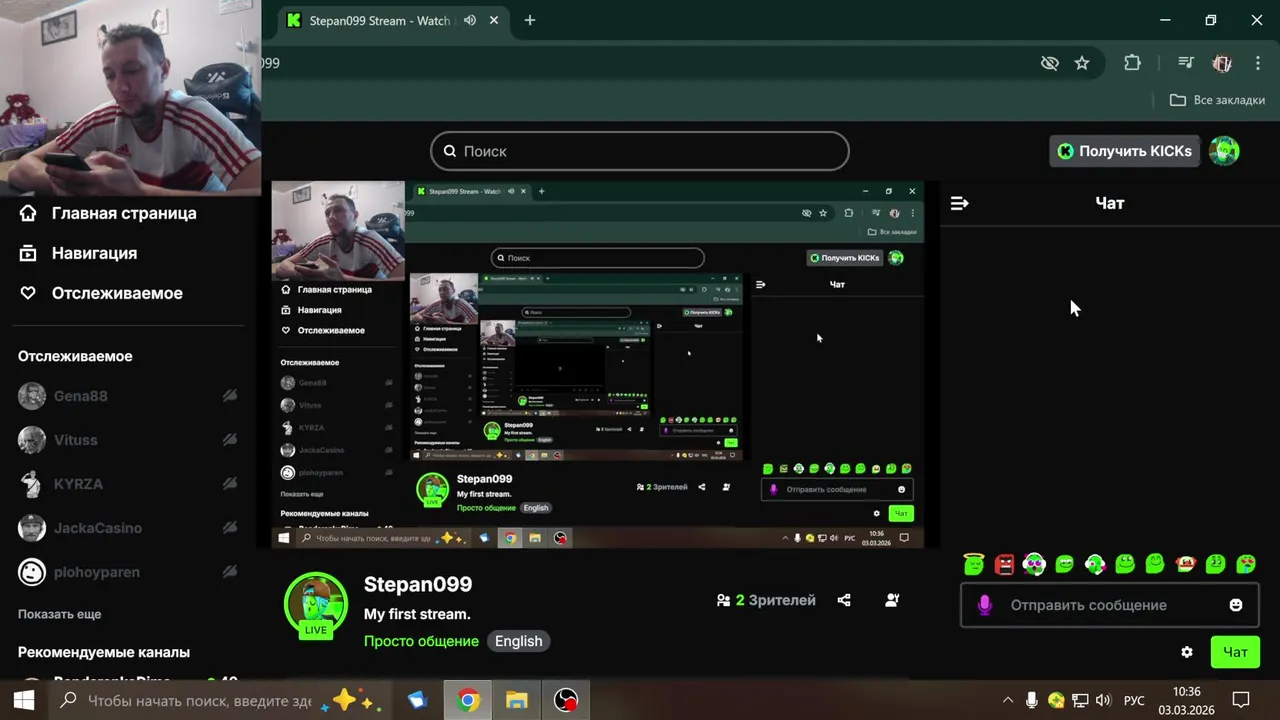This screenshot has height=720, width=1280.
Task: Open the Windows Start menu
Action: click(24, 700)
